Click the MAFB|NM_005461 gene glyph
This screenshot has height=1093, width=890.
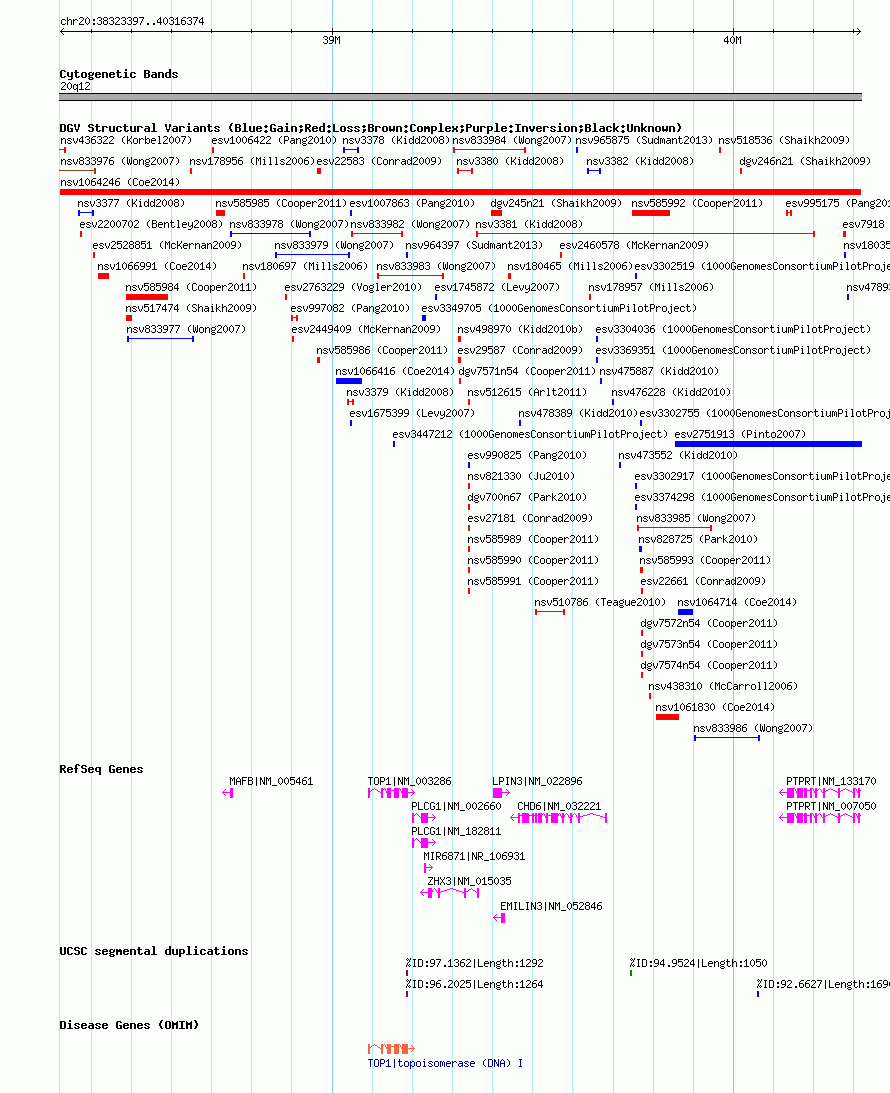coord(227,793)
